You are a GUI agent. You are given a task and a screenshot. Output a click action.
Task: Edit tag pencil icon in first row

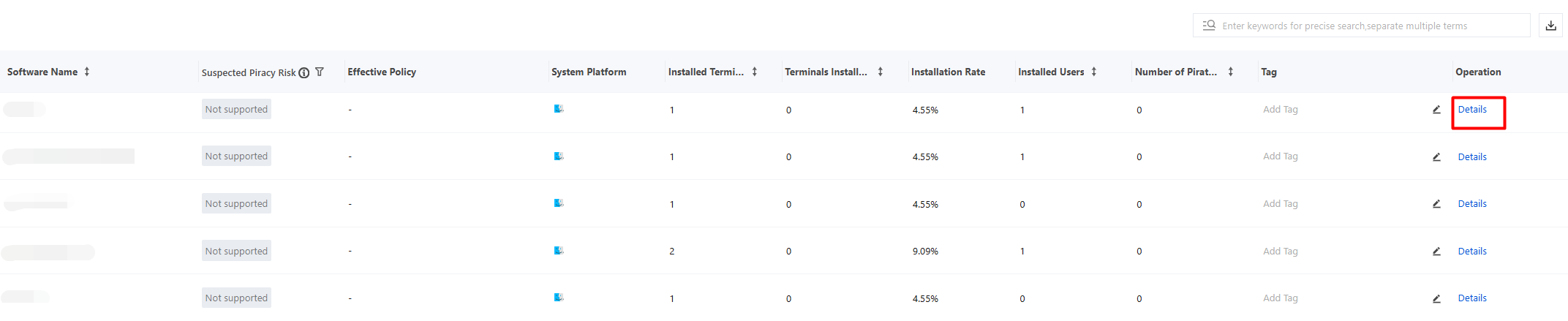[1436, 110]
